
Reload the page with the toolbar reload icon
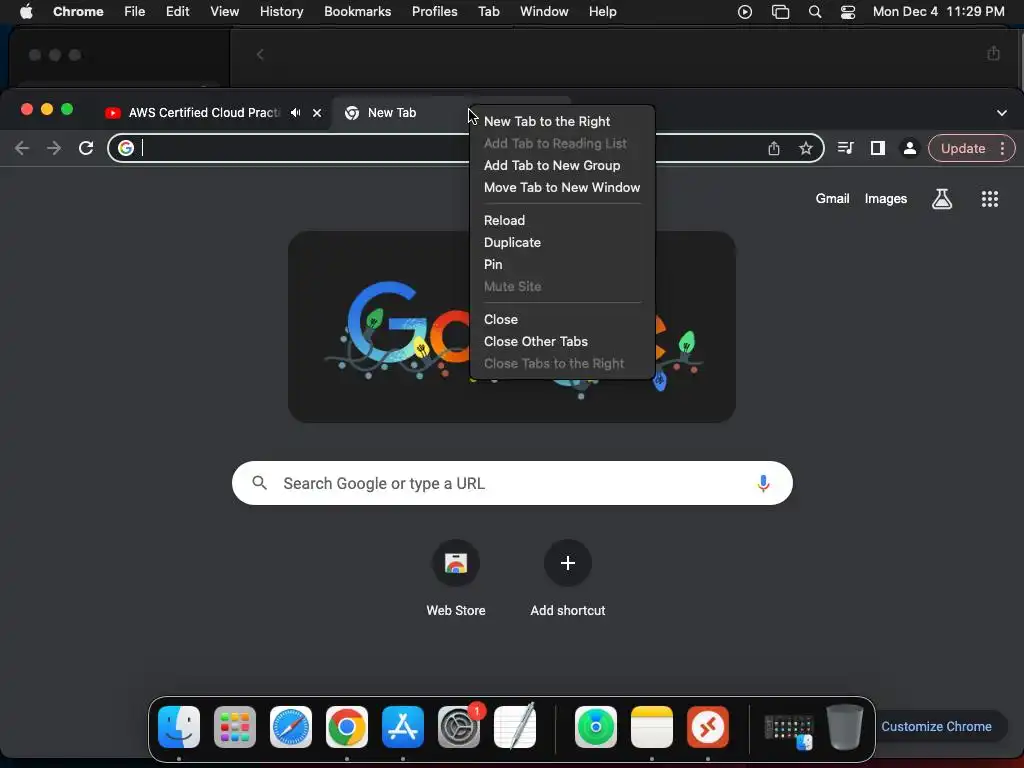tap(86, 148)
